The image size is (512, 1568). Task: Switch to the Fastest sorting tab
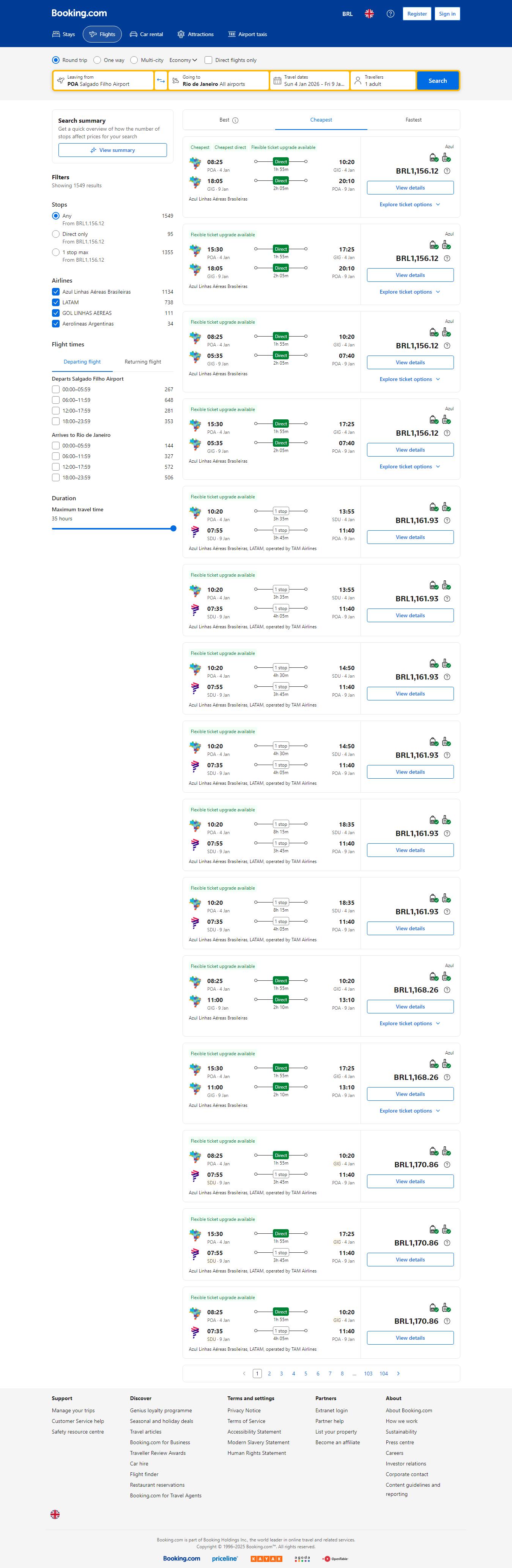pos(413,120)
